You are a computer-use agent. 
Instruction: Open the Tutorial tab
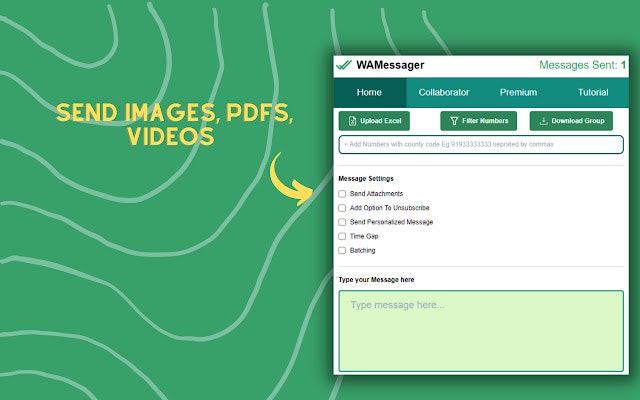pyautogui.click(x=593, y=93)
